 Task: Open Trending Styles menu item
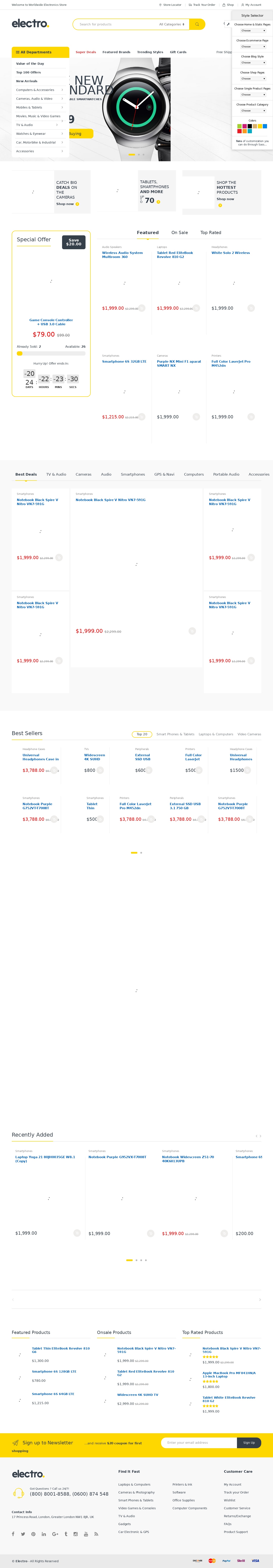150,52
